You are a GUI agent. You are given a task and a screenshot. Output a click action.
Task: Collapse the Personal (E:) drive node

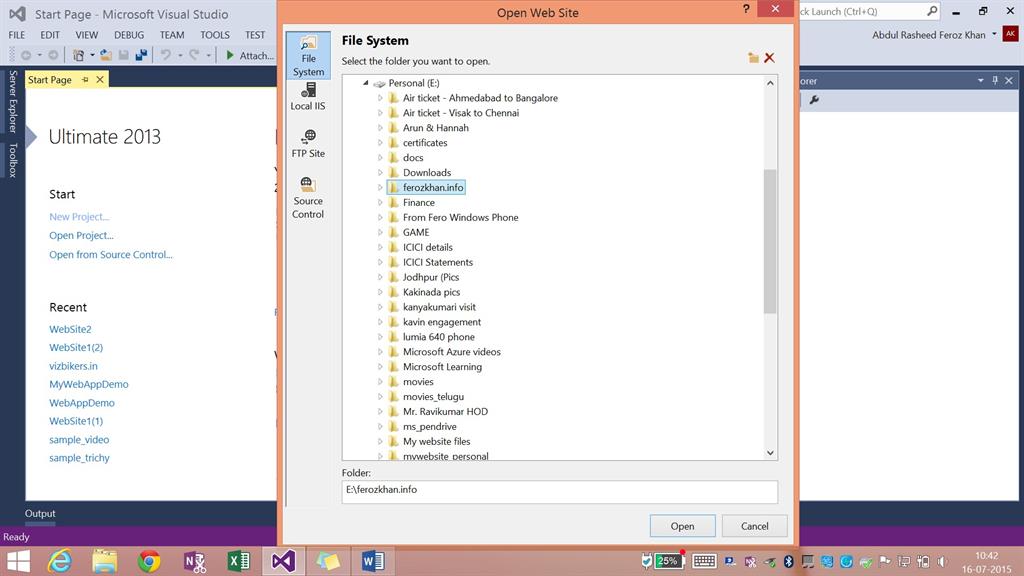pyautogui.click(x=366, y=83)
